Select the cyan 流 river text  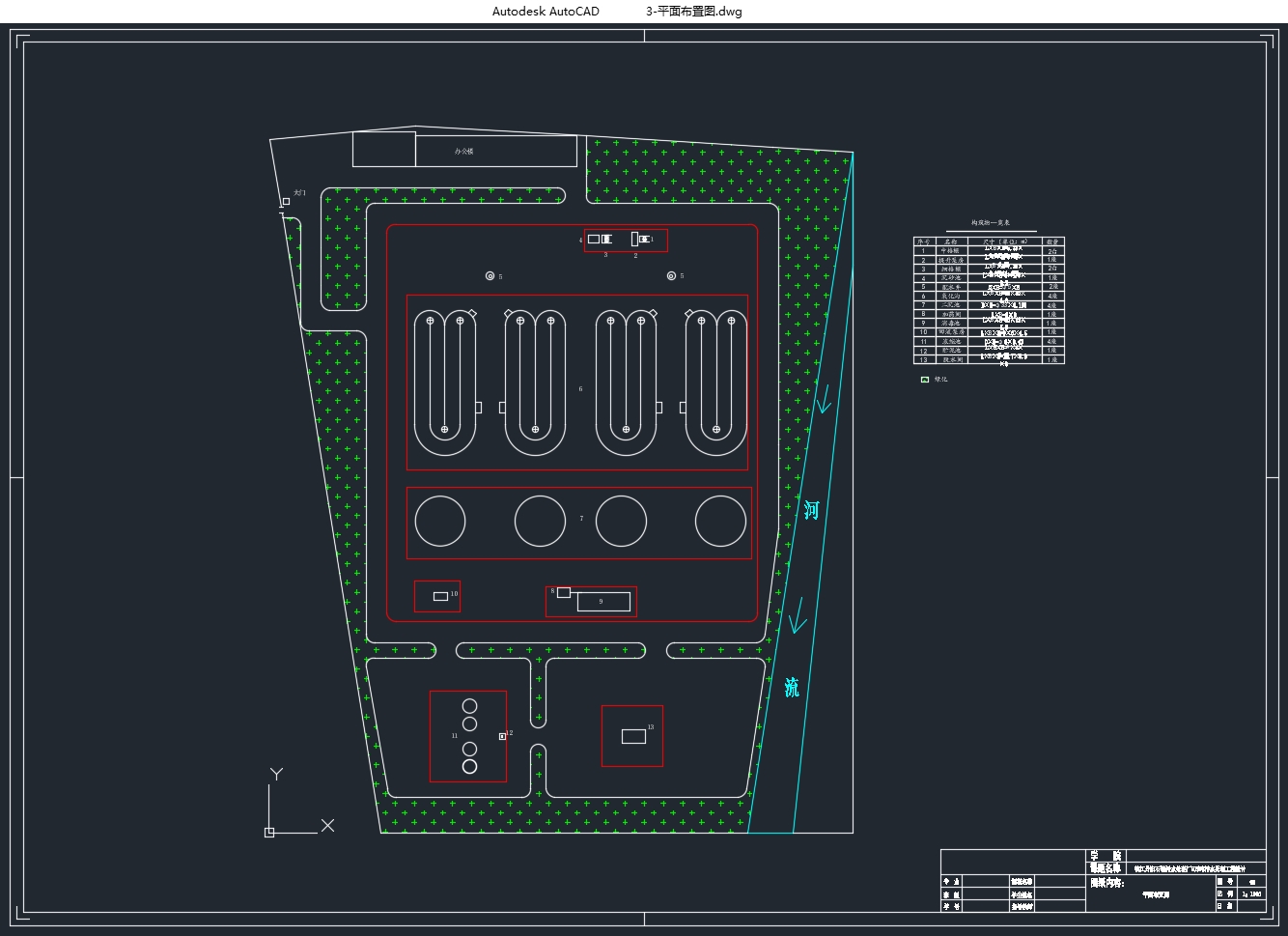[x=792, y=688]
